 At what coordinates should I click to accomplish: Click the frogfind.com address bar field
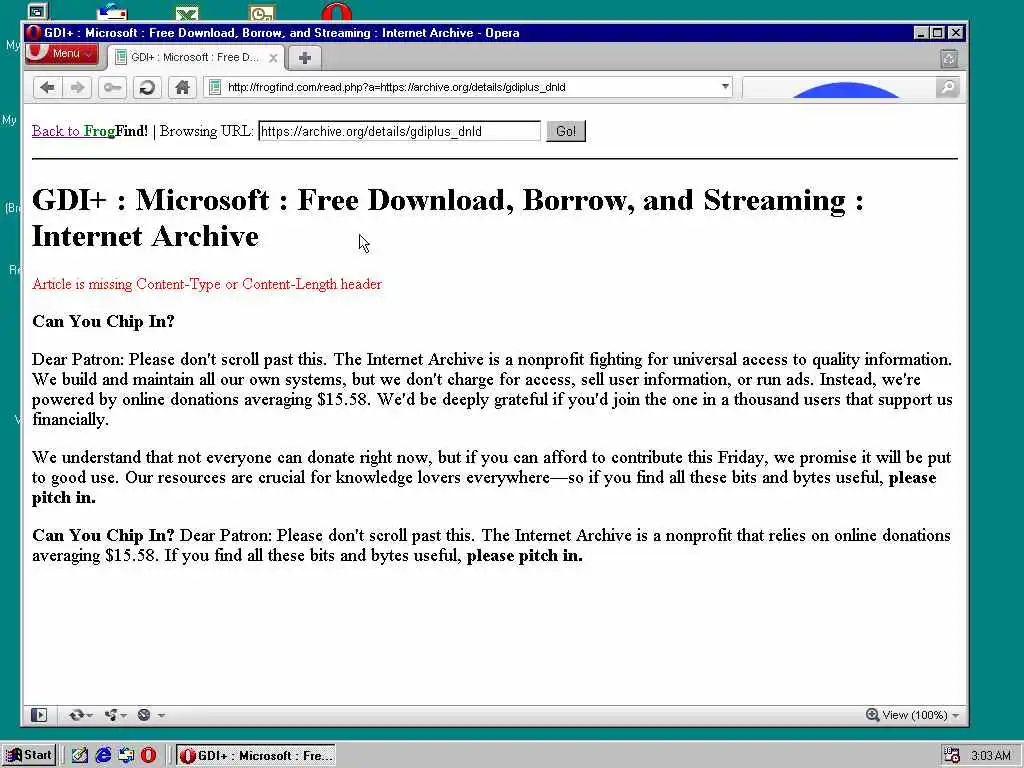(x=468, y=88)
